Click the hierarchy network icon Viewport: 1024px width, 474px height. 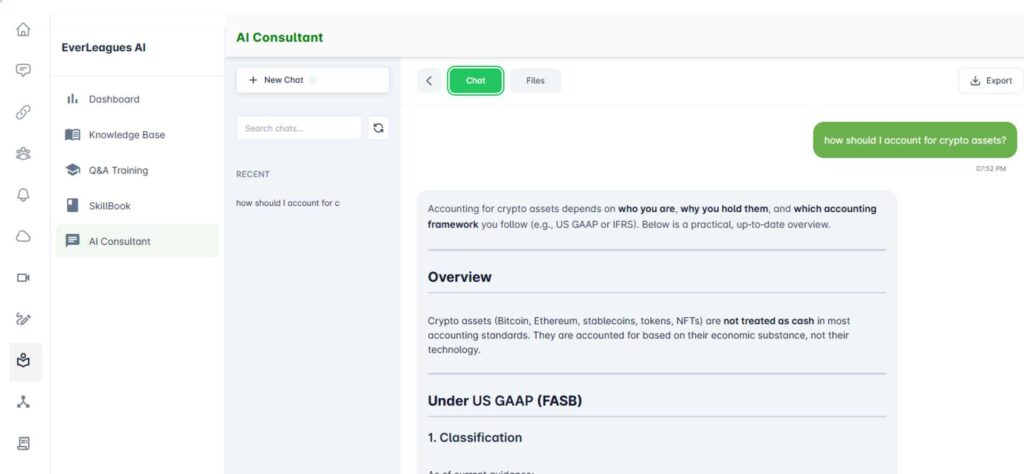click(24, 402)
